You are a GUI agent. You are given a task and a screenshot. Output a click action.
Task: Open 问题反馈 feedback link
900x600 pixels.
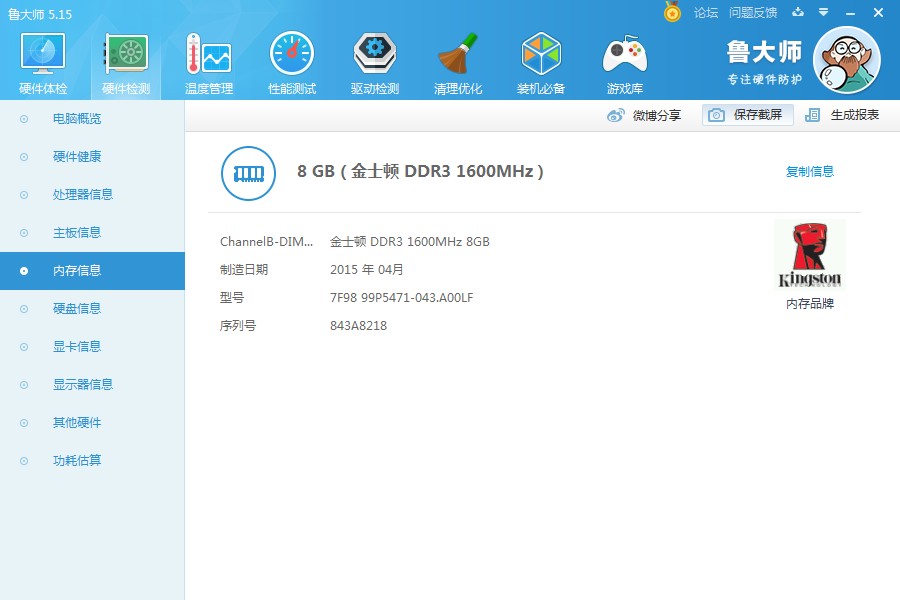[753, 13]
